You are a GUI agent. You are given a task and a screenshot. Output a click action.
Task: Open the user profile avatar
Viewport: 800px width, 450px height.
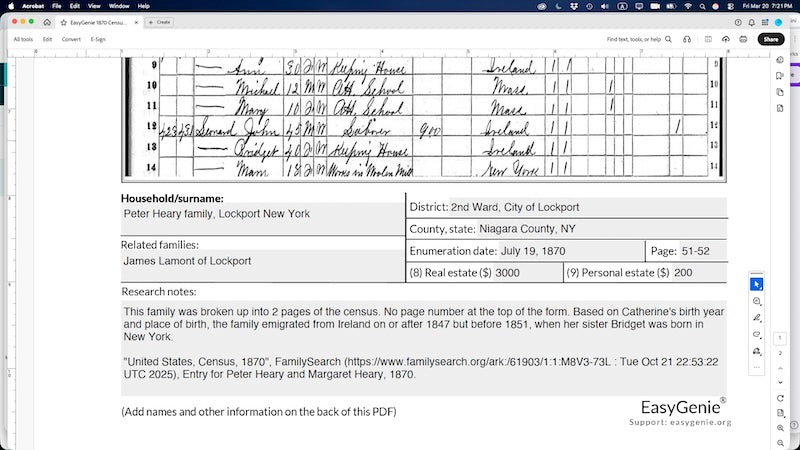click(779, 22)
